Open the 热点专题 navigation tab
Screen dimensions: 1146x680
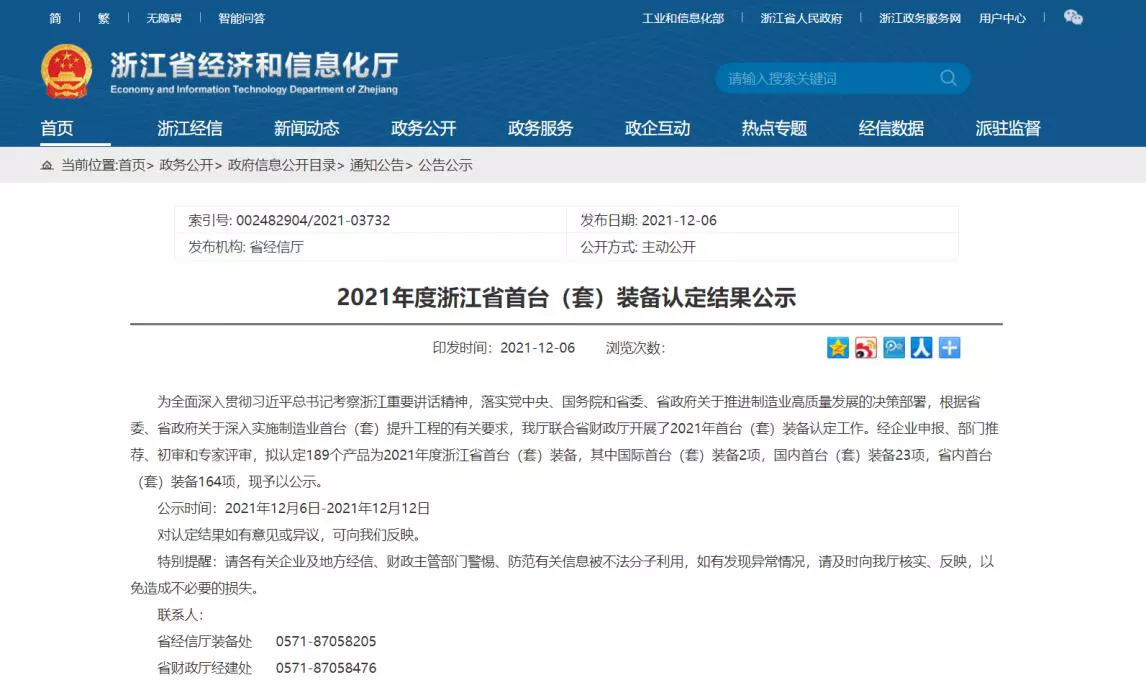[774, 128]
